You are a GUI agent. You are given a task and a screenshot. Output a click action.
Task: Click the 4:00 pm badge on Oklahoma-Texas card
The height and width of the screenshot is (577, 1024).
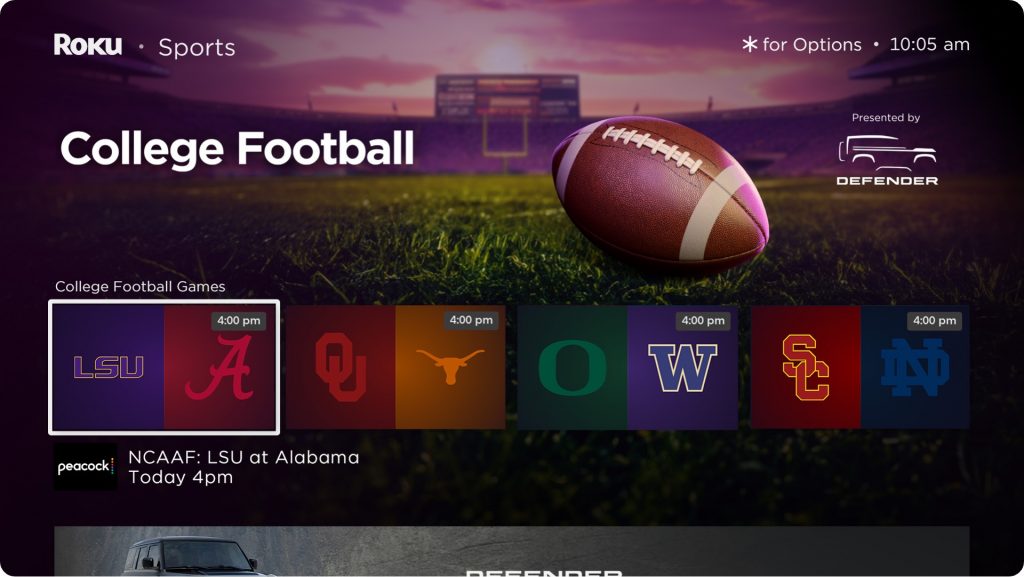click(470, 320)
